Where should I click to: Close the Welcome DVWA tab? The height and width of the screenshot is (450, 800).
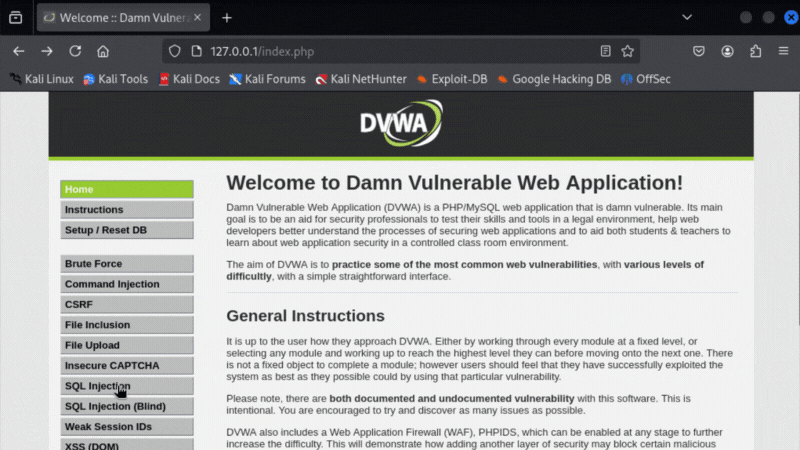[x=197, y=17]
